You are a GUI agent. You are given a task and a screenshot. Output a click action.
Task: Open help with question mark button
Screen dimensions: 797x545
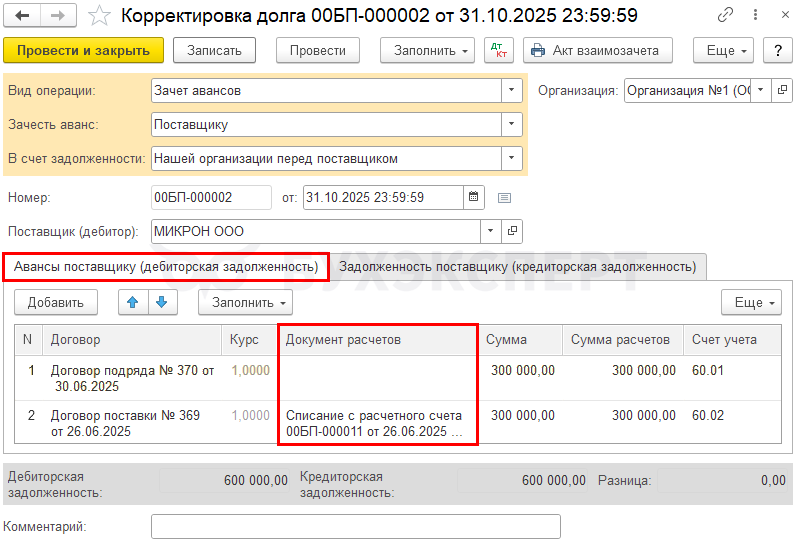point(778,50)
